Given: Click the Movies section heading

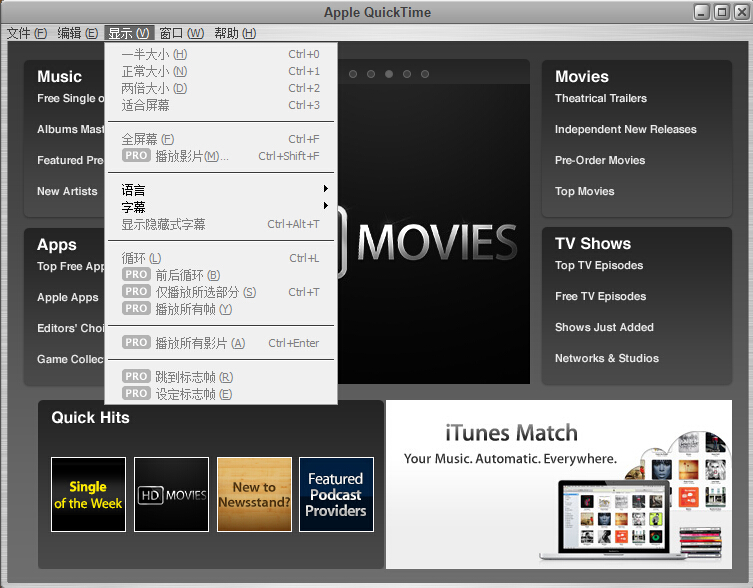Looking at the screenshot, I should click(x=582, y=76).
